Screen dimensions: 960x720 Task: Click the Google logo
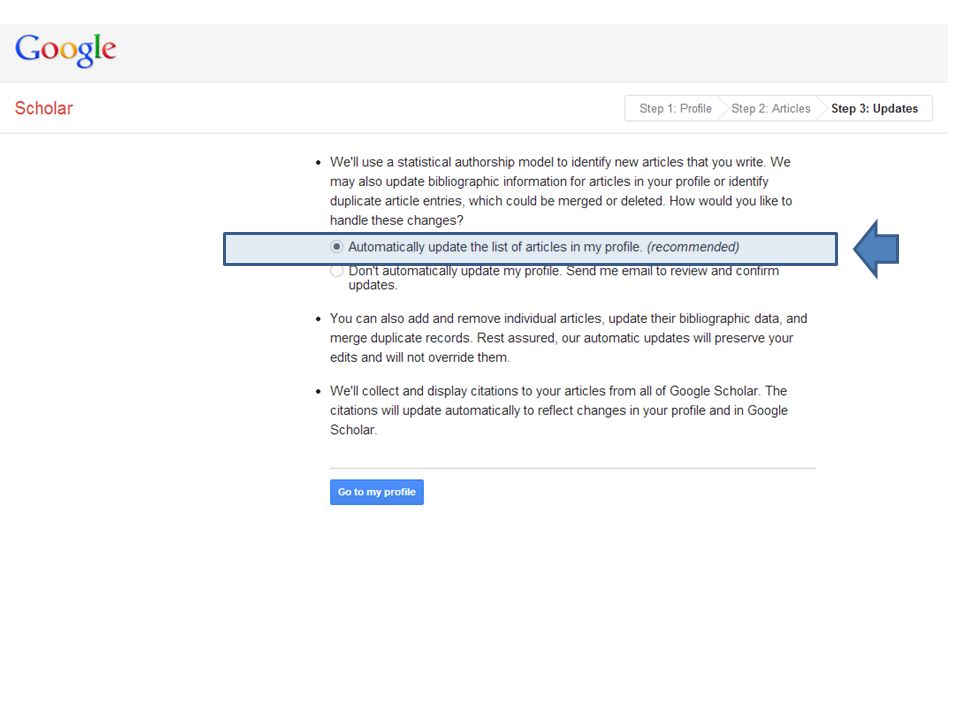click(66, 50)
